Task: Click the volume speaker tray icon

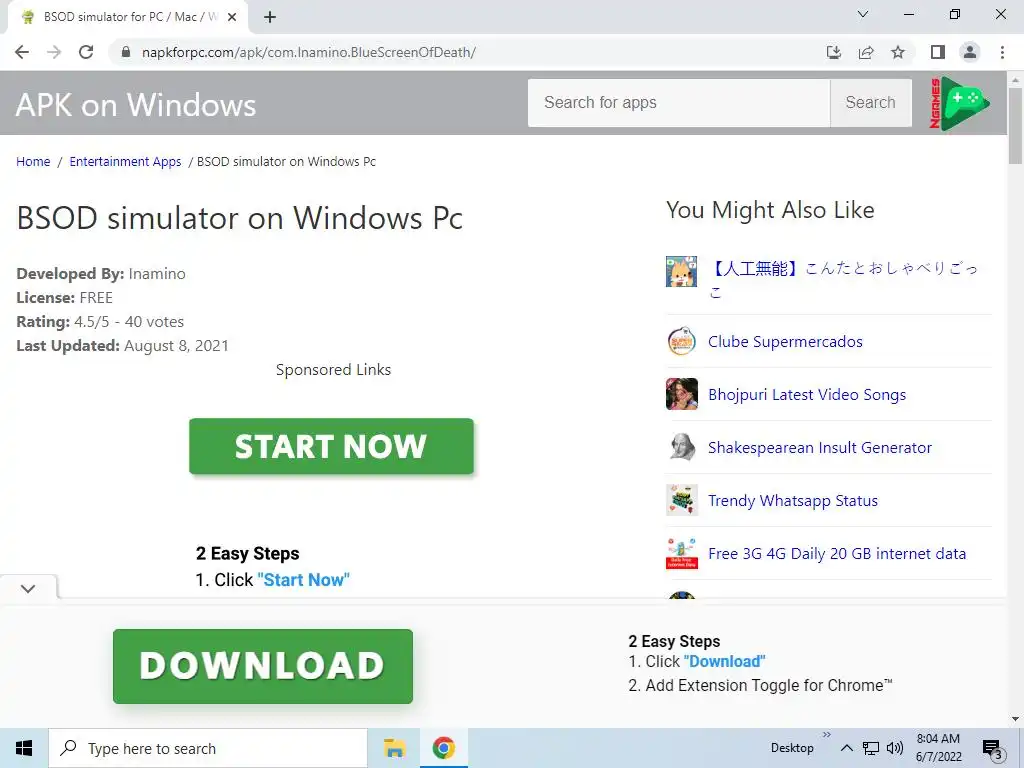Action: [895, 748]
